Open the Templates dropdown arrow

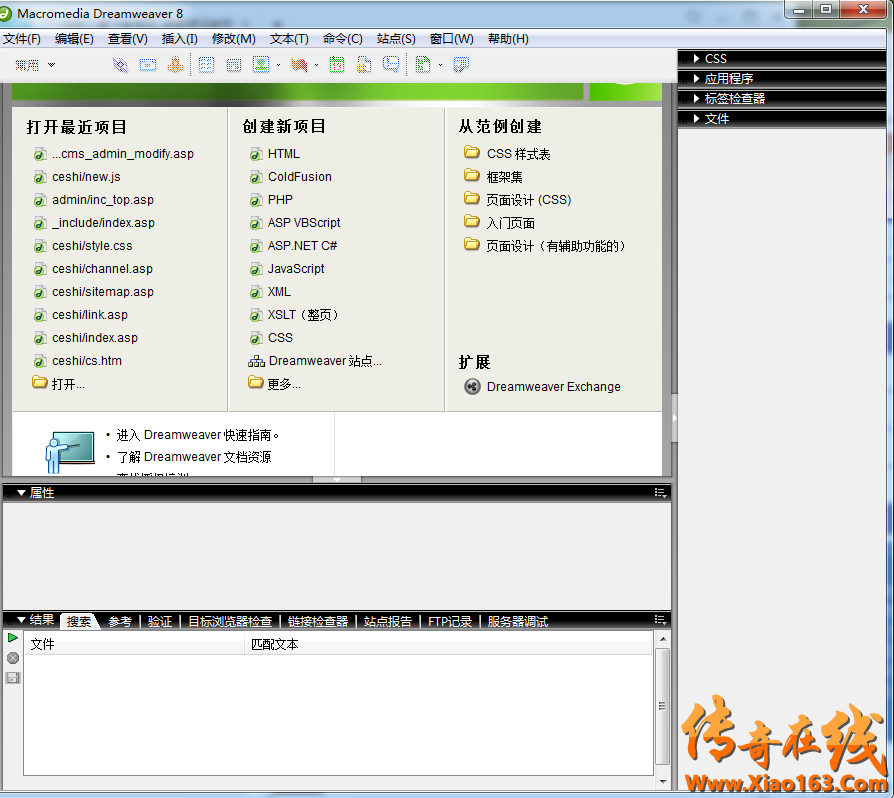(440, 65)
